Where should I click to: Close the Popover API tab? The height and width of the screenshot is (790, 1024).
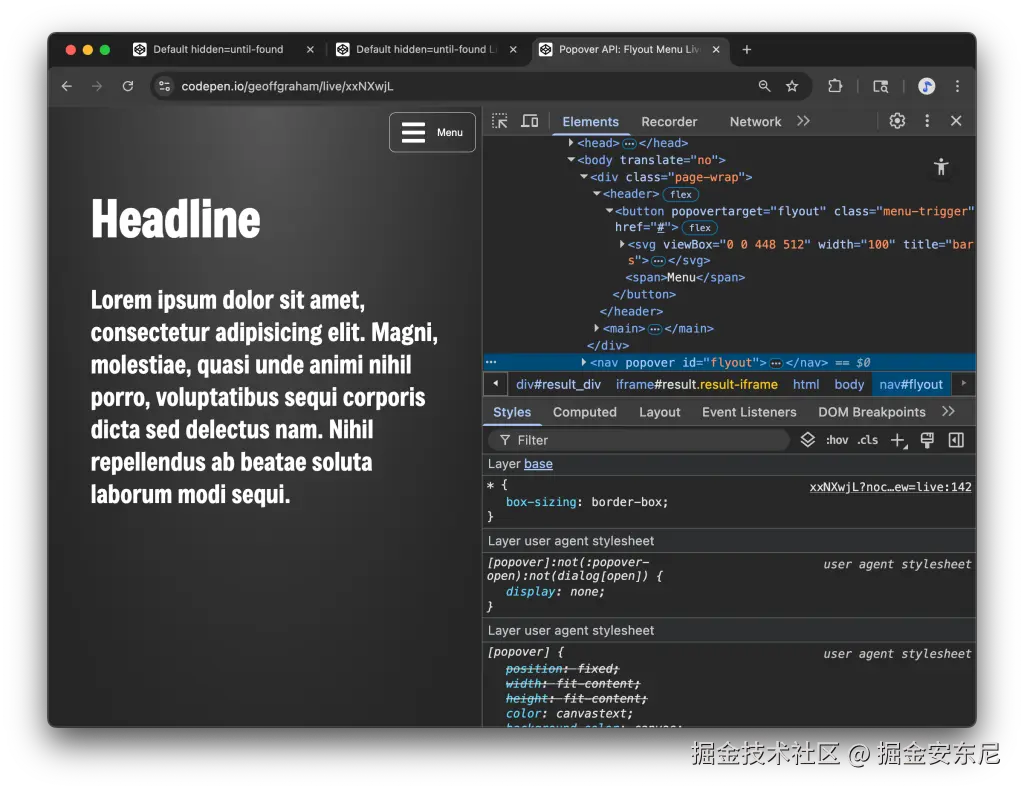[x=716, y=50]
